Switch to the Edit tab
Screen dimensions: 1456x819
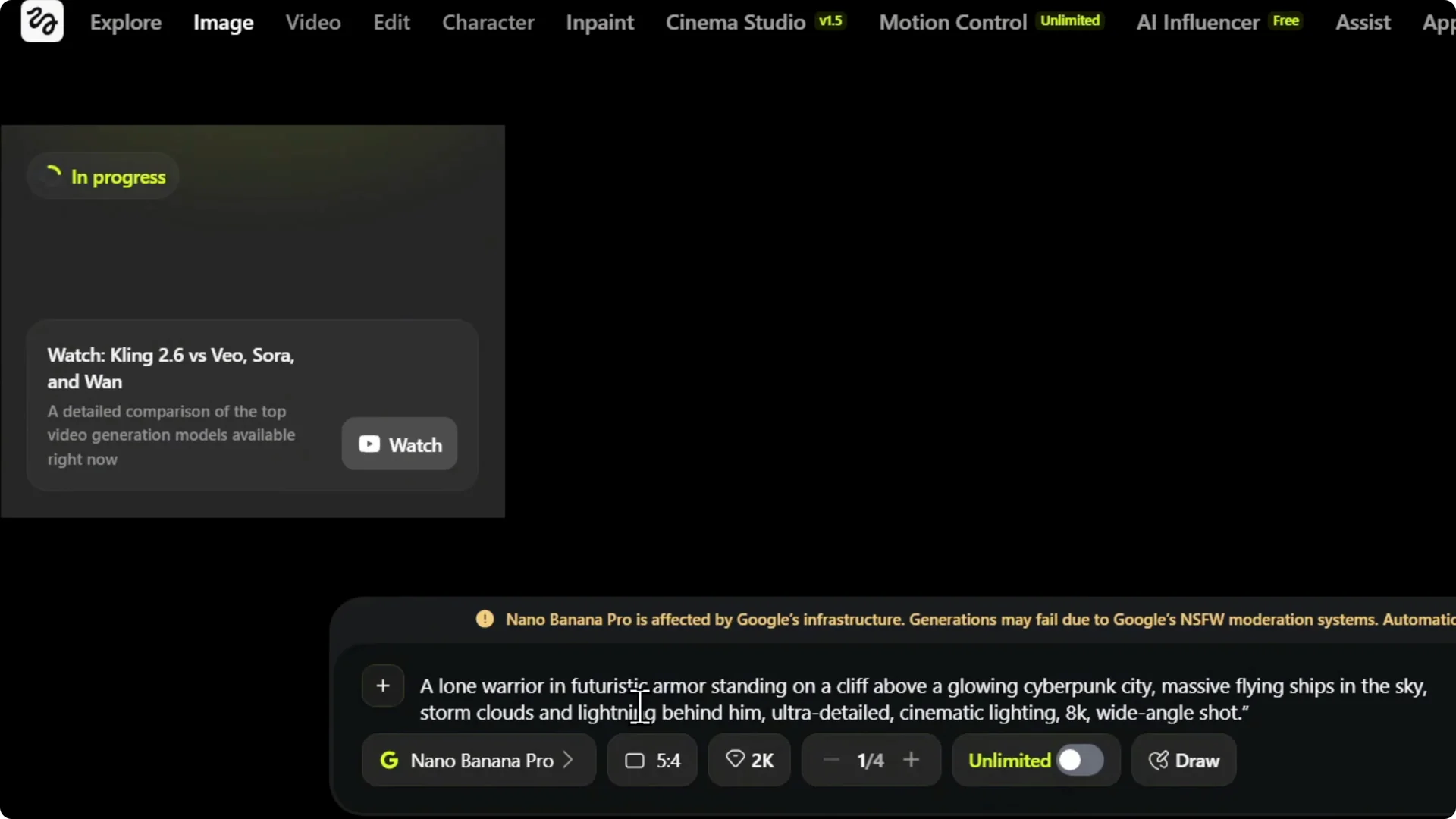(391, 22)
